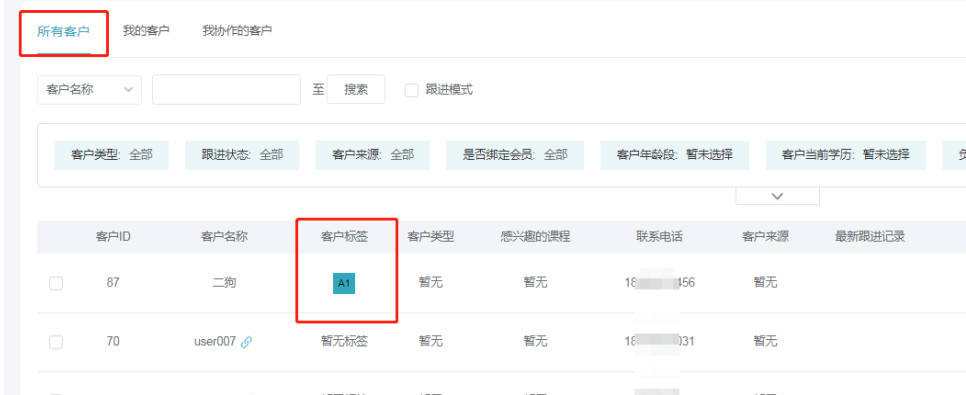This screenshot has height=395, width=966.
Task: Click the 搜索 button
Action: tap(356, 89)
